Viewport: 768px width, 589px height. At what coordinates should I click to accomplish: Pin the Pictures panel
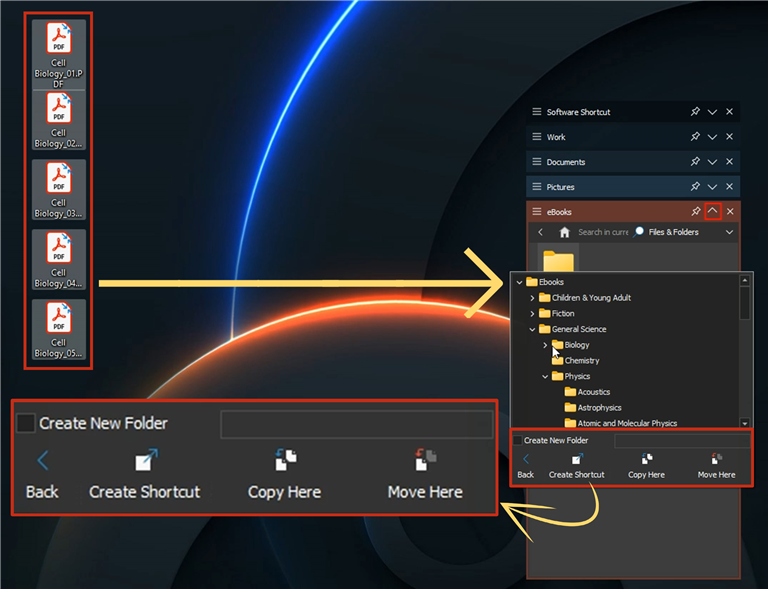coord(695,187)
